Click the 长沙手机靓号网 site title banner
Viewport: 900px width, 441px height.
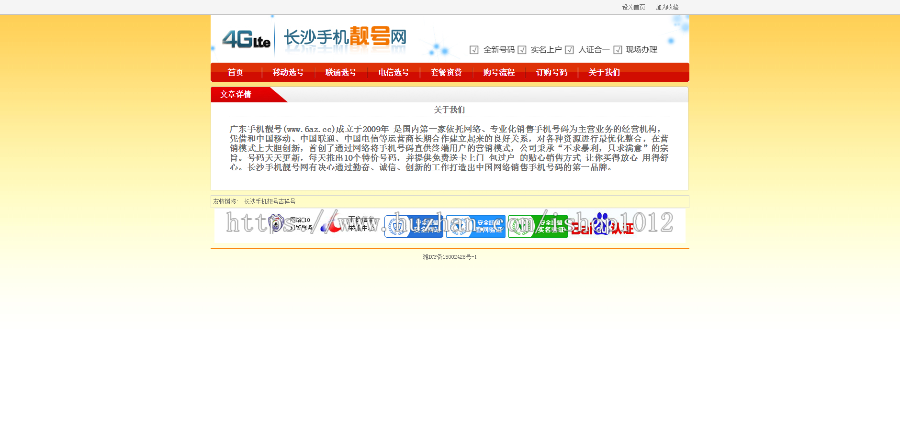point(346,38)
